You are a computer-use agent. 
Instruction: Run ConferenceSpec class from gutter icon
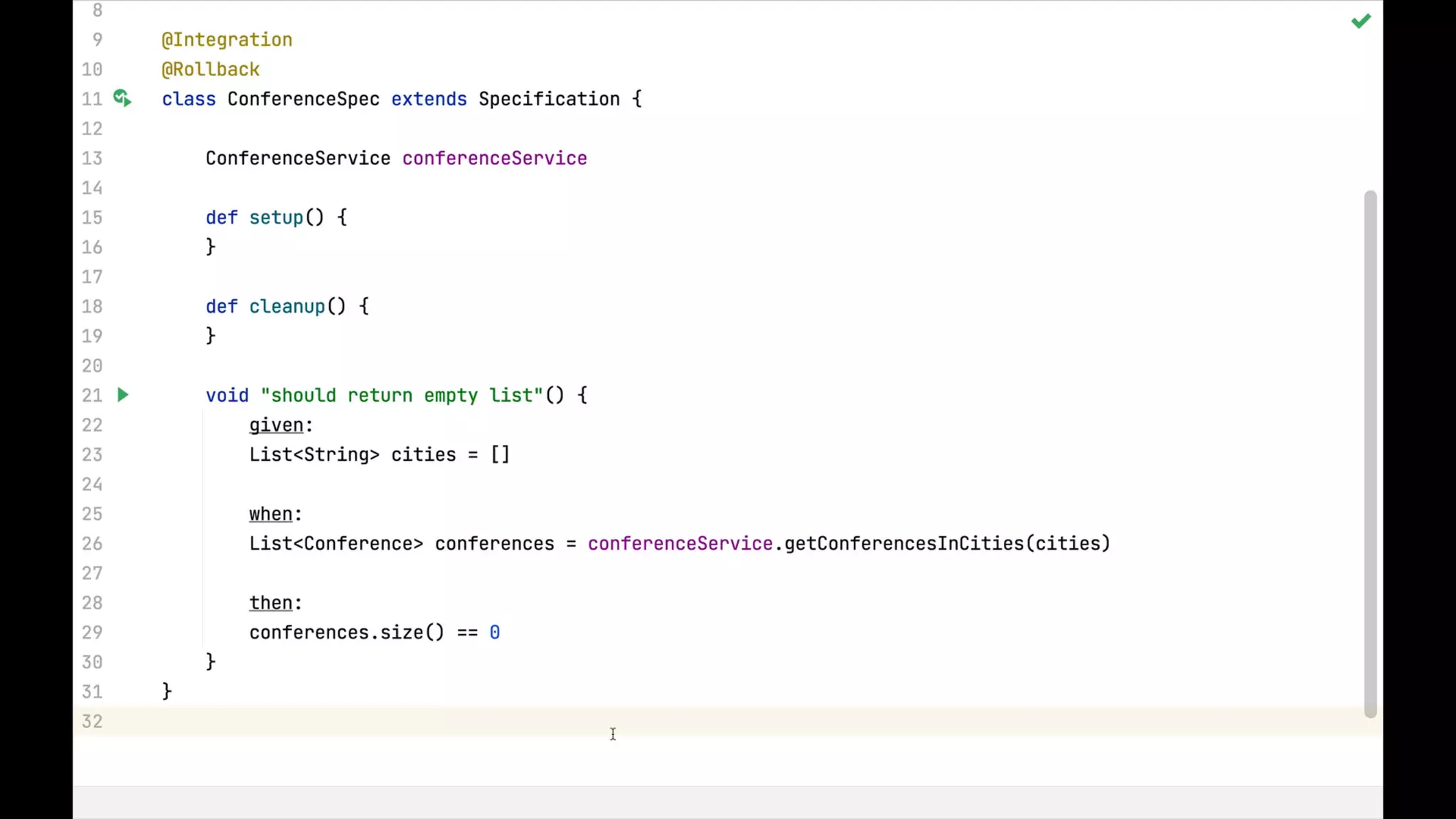pos(122,98)
